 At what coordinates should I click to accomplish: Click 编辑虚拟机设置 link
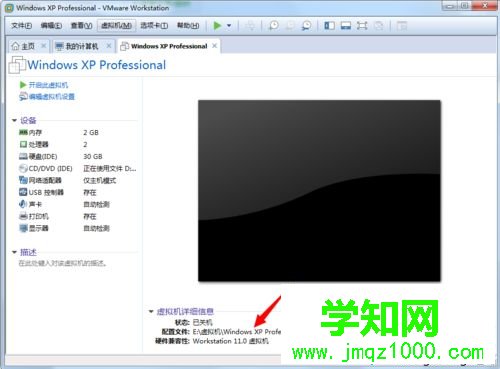coord(52,97)
